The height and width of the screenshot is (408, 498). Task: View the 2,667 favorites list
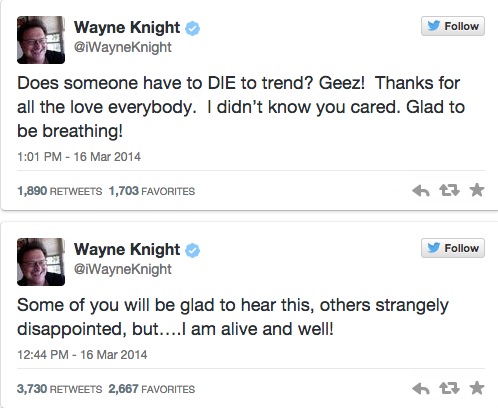(152, 389)
